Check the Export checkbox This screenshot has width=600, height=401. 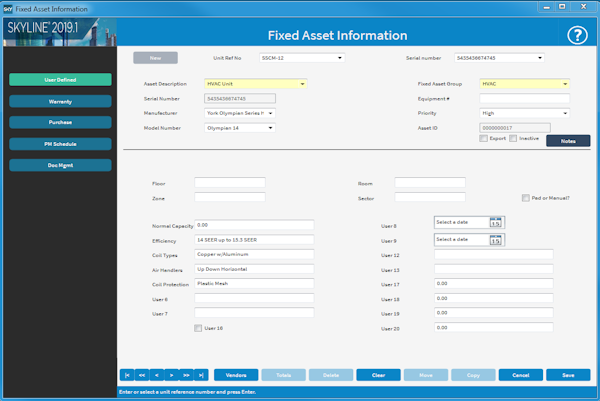tap(484, 138)
